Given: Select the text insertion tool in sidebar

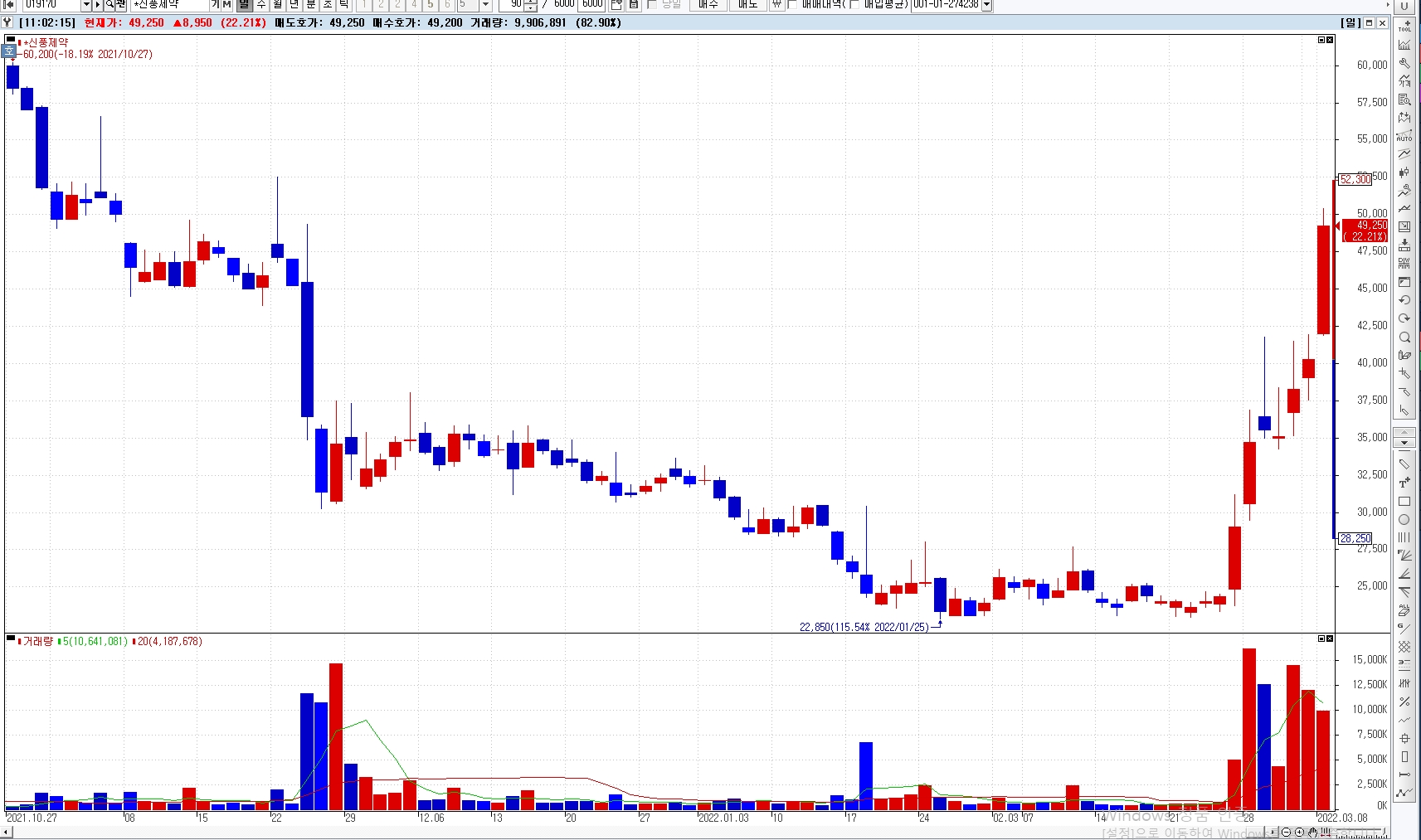Looking at the screenshot, I should coord(1404,483).
